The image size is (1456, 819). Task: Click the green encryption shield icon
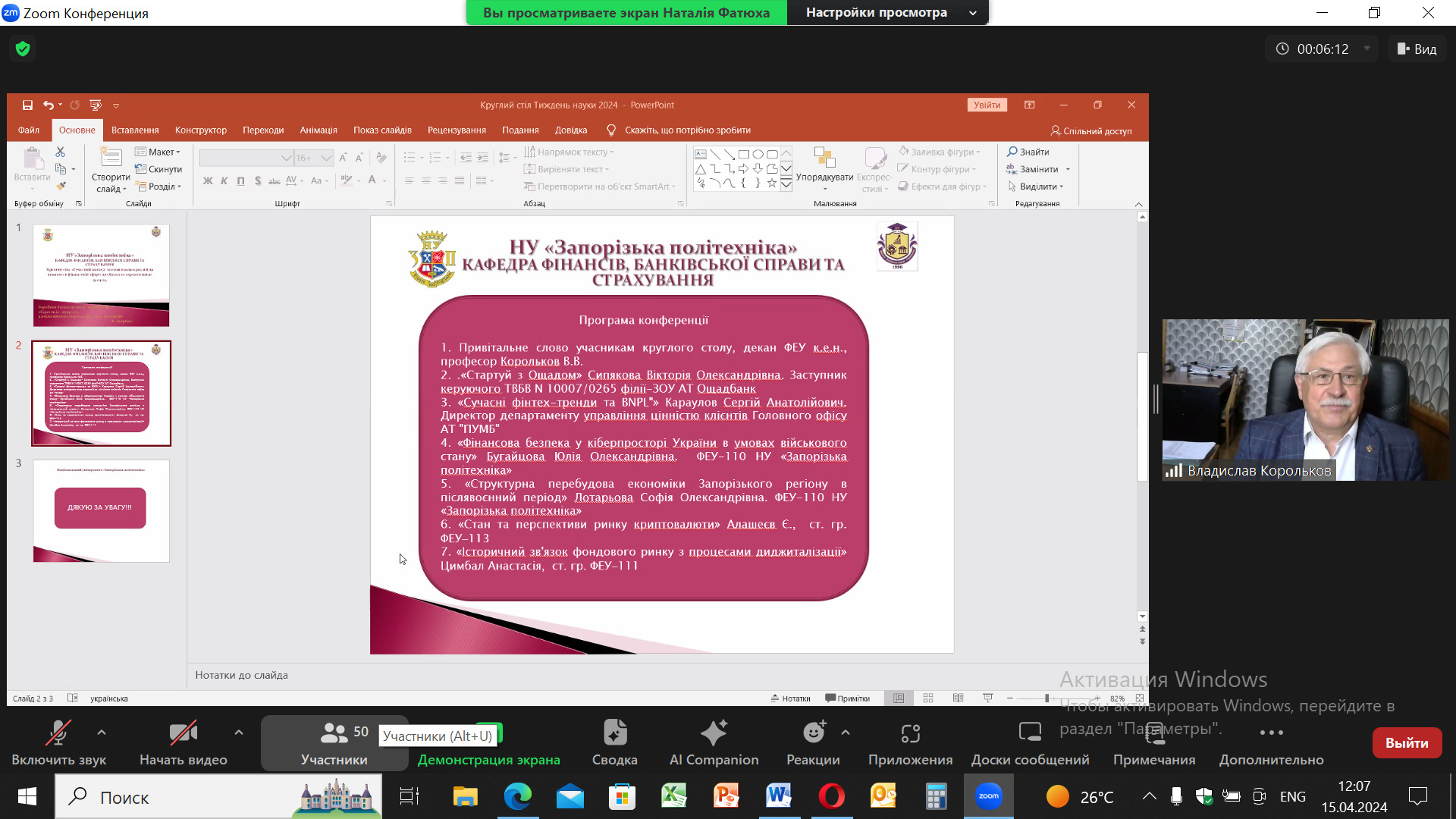pyautogui.click(x=23, y=49)
